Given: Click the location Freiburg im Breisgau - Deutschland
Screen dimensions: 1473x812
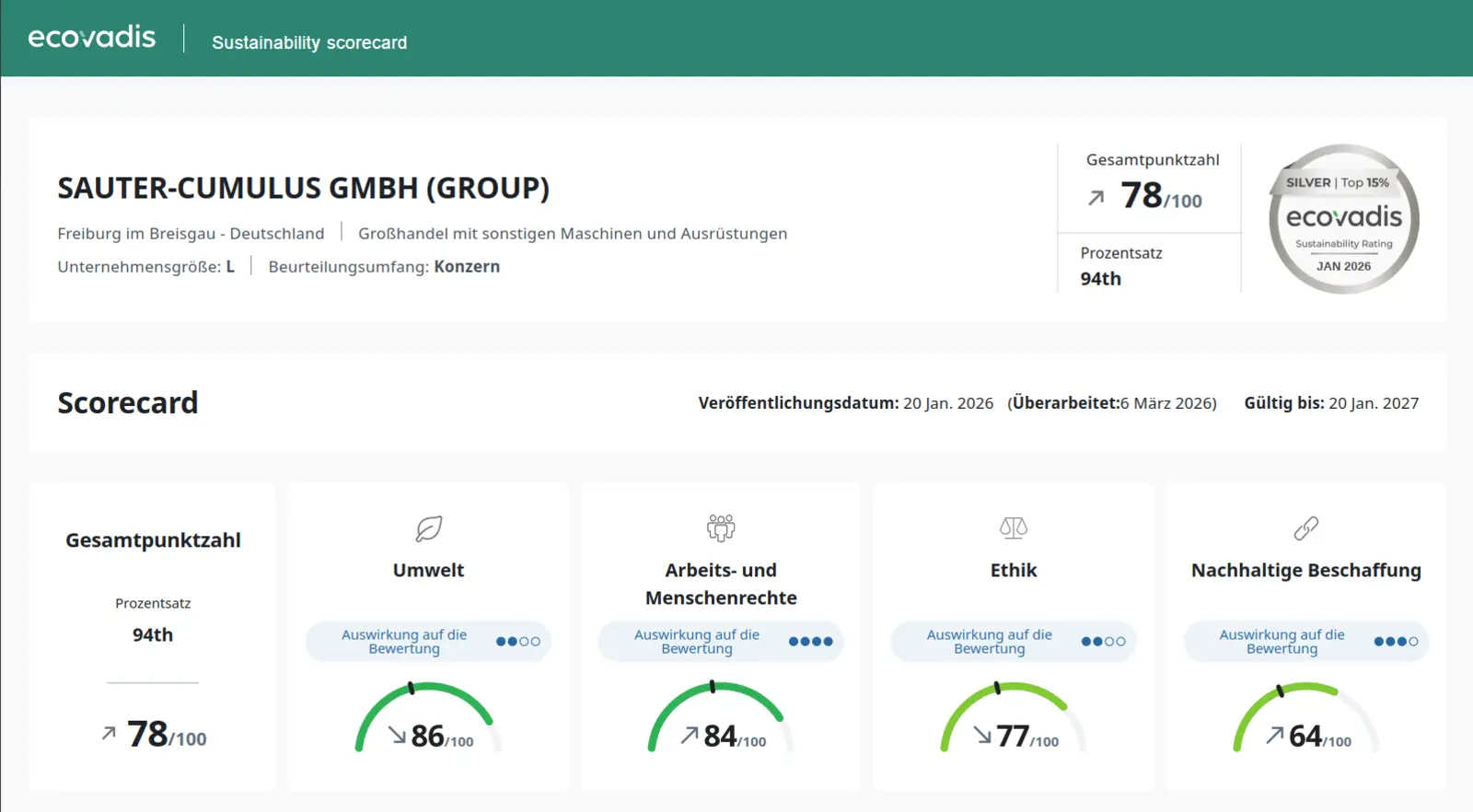Looking at the screenshot, I should click(x=191, y=234).
